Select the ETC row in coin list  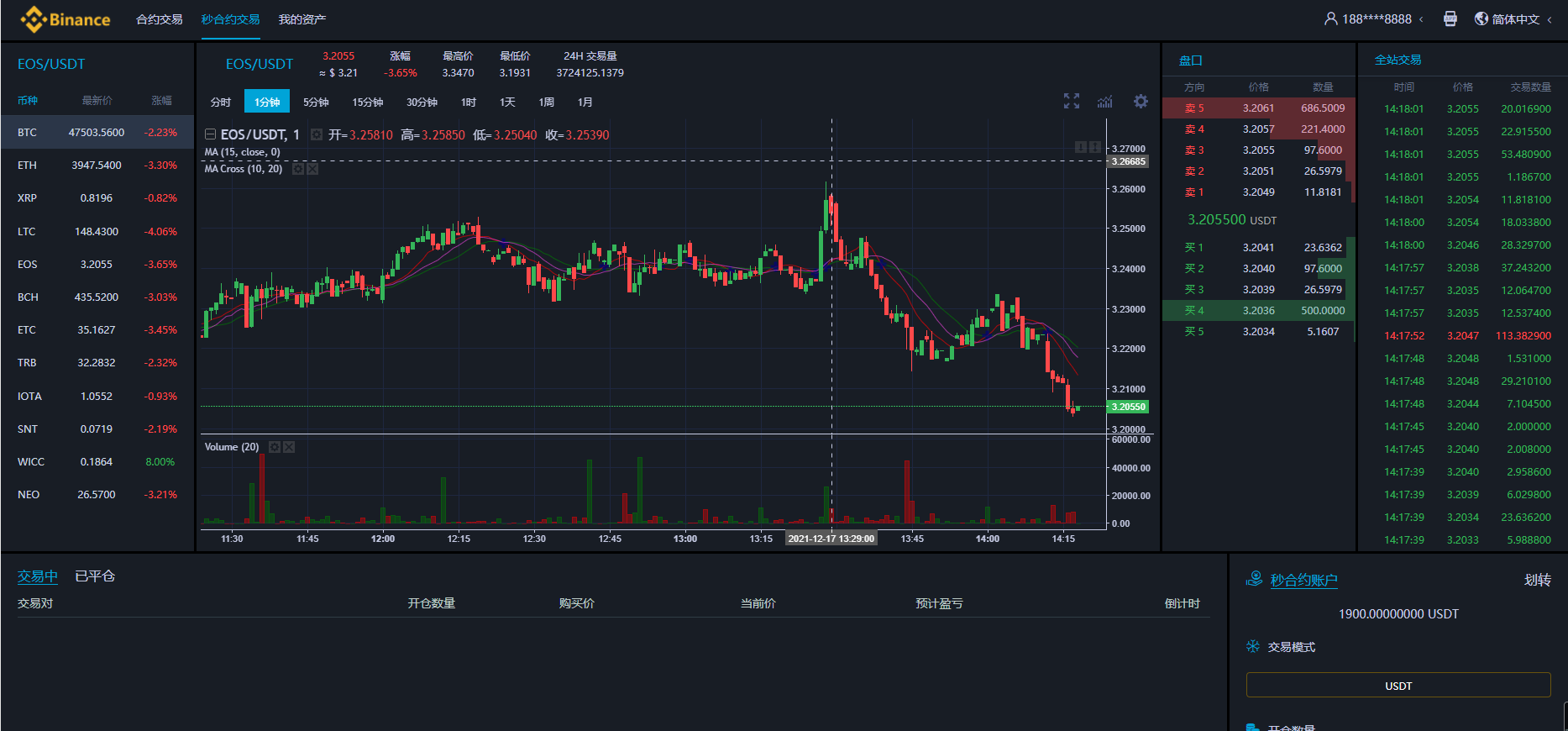tap(97, 329)
